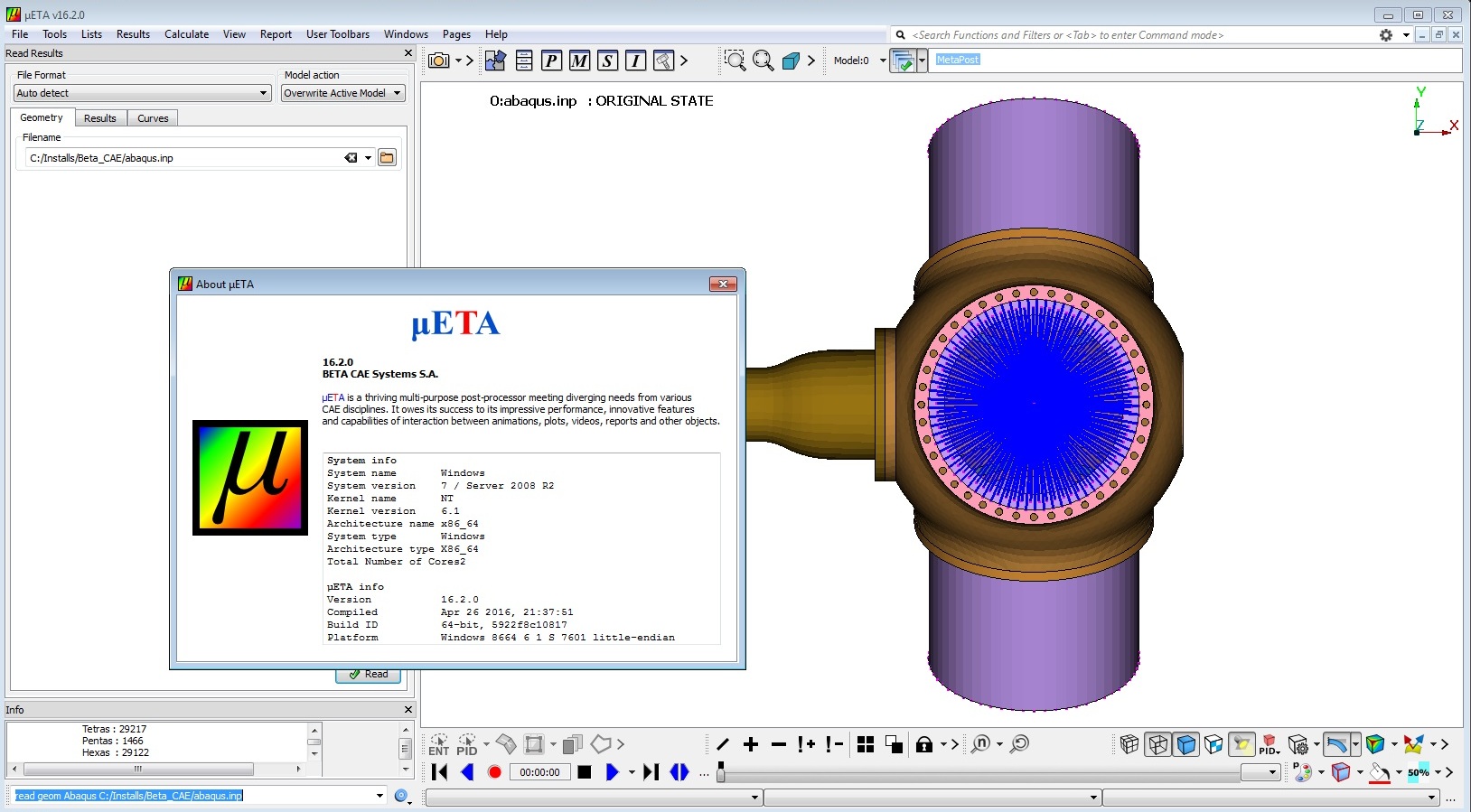The height and width of the screenshot is (812, 1471).
Task: Click the hammer tool toolbar icon
Action: 663,61
